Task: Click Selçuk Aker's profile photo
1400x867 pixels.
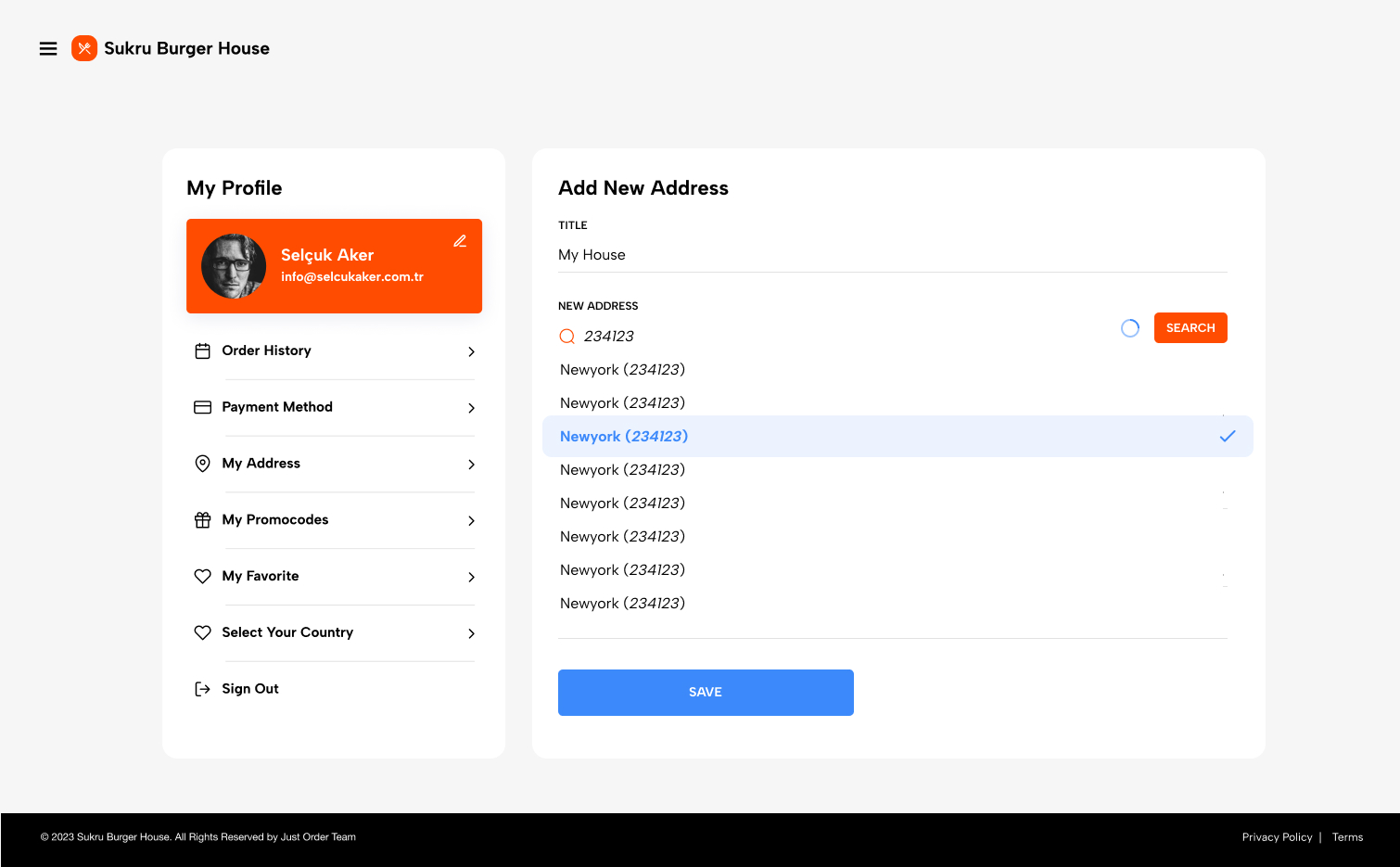Action: [234, 266]
